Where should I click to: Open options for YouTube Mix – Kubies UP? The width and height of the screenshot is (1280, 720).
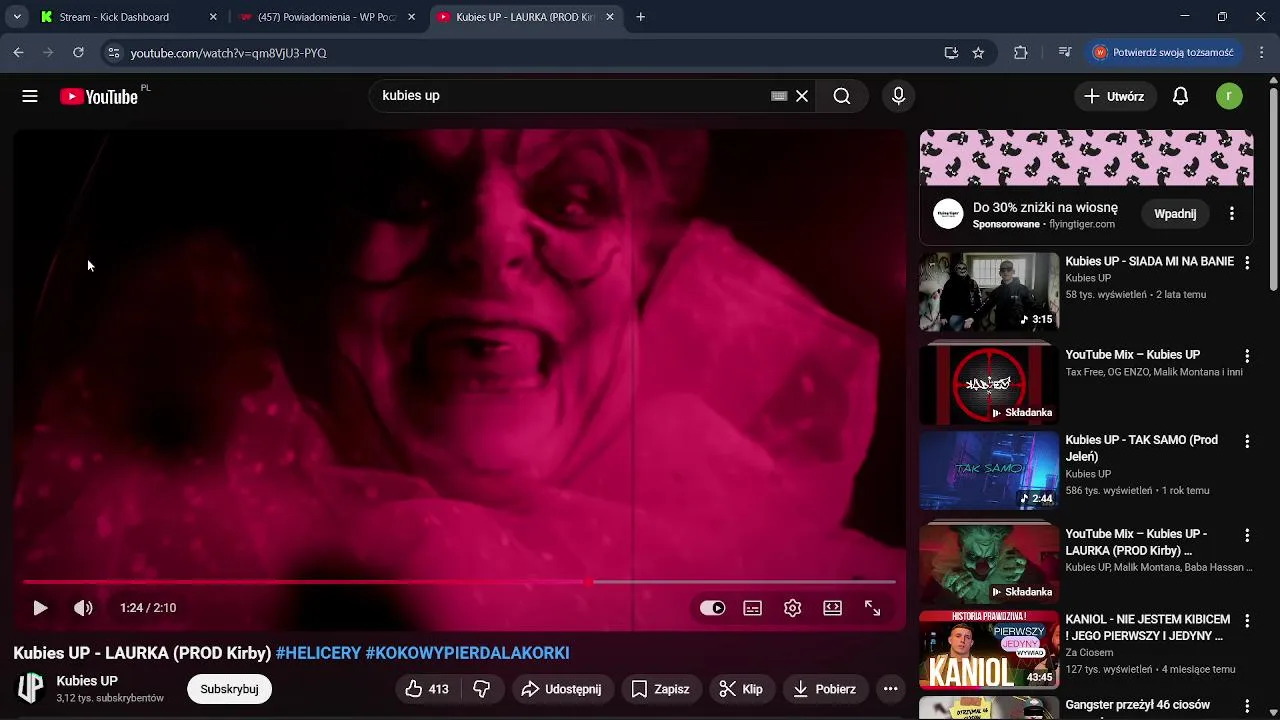tap(1247, 356)
